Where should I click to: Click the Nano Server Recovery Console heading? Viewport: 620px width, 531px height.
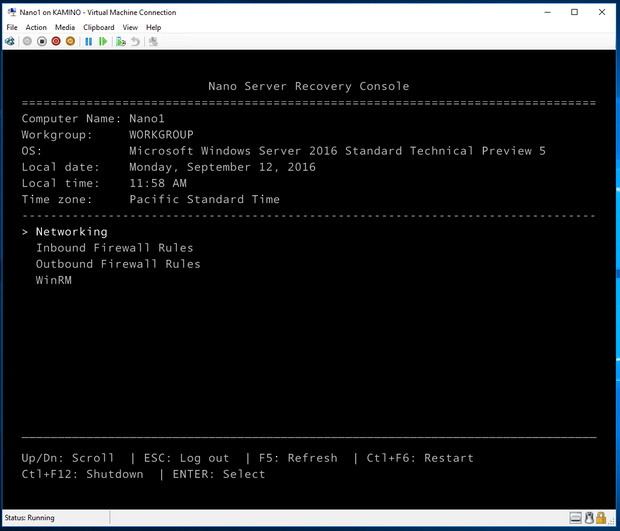click(309, 86)
